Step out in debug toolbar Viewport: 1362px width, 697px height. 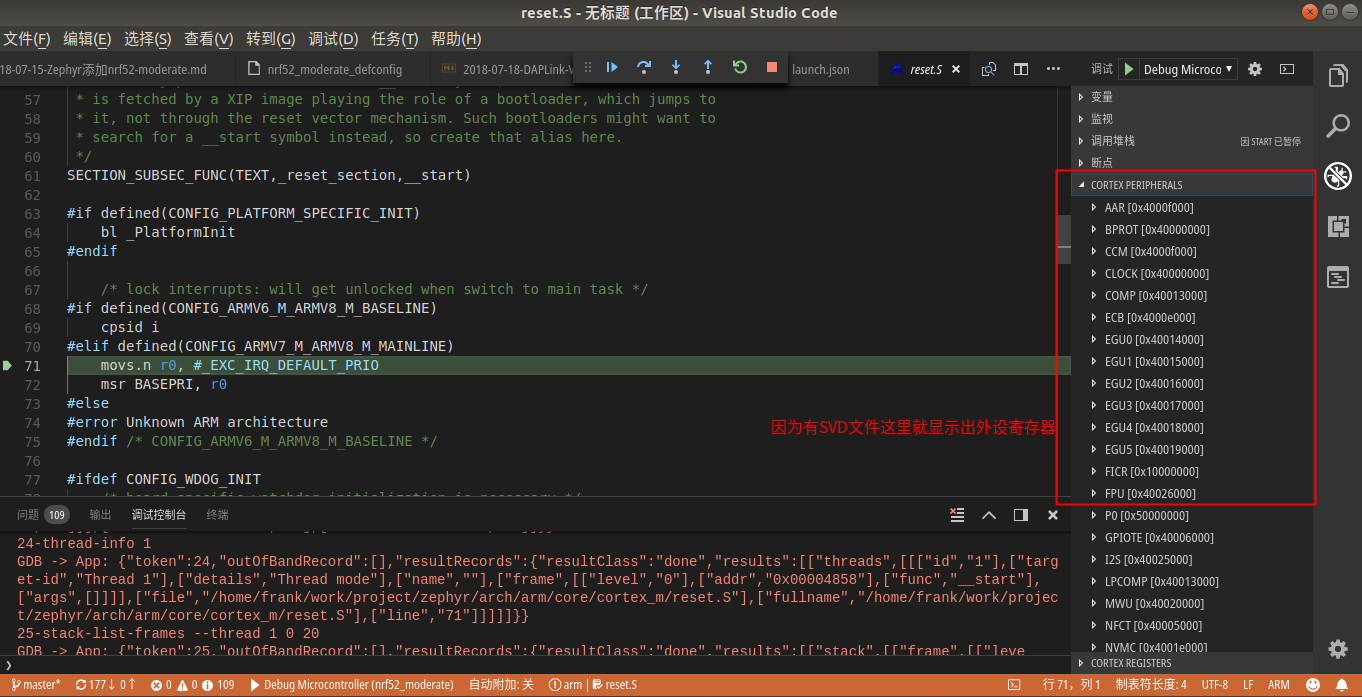point(708,67)
